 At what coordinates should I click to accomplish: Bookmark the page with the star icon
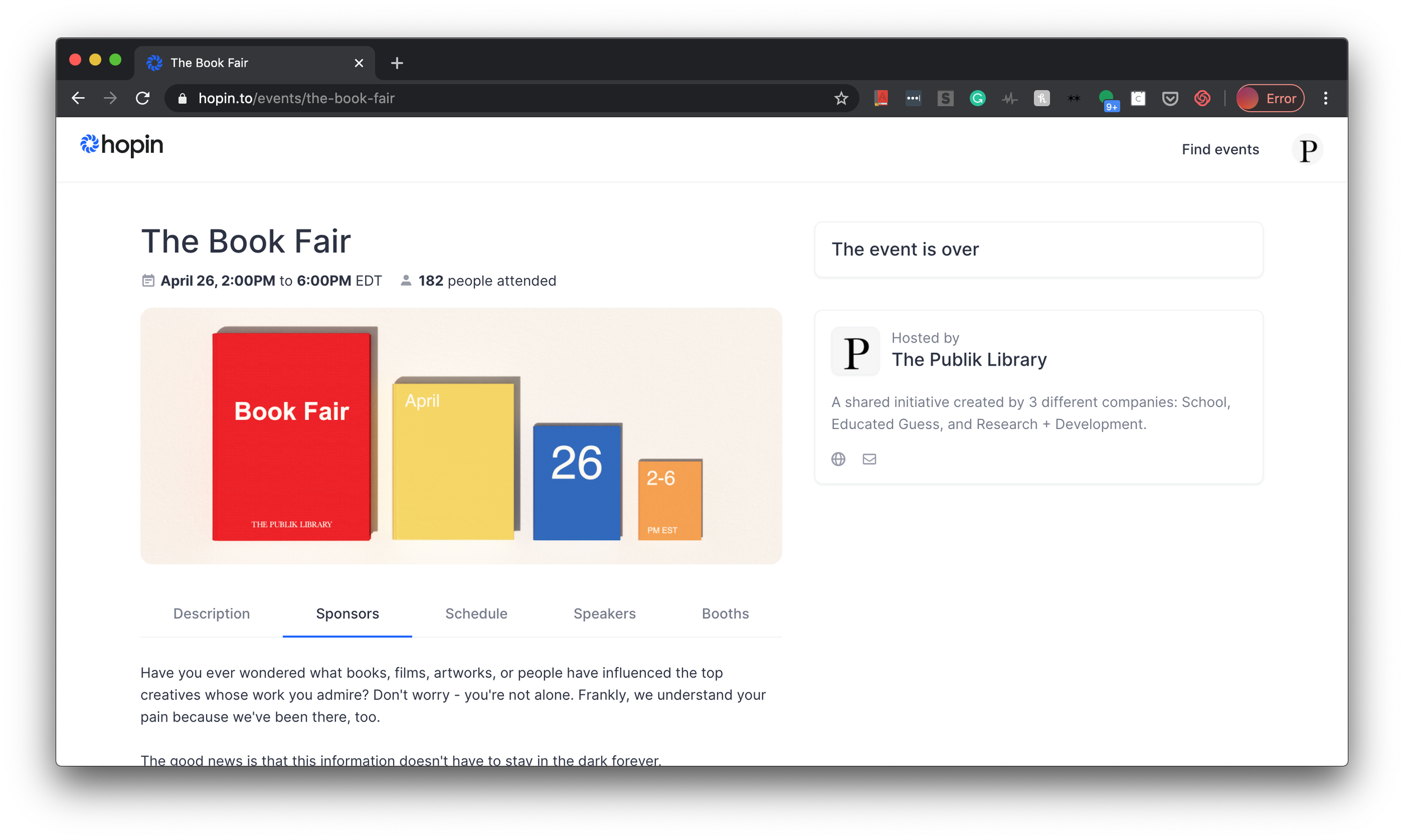(841, 98)
